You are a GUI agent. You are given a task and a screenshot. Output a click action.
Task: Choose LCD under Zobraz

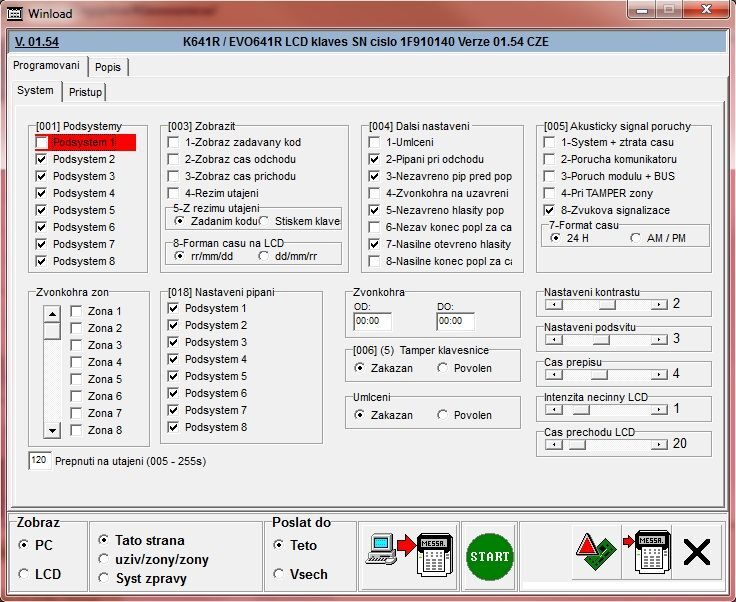(24, 574)
